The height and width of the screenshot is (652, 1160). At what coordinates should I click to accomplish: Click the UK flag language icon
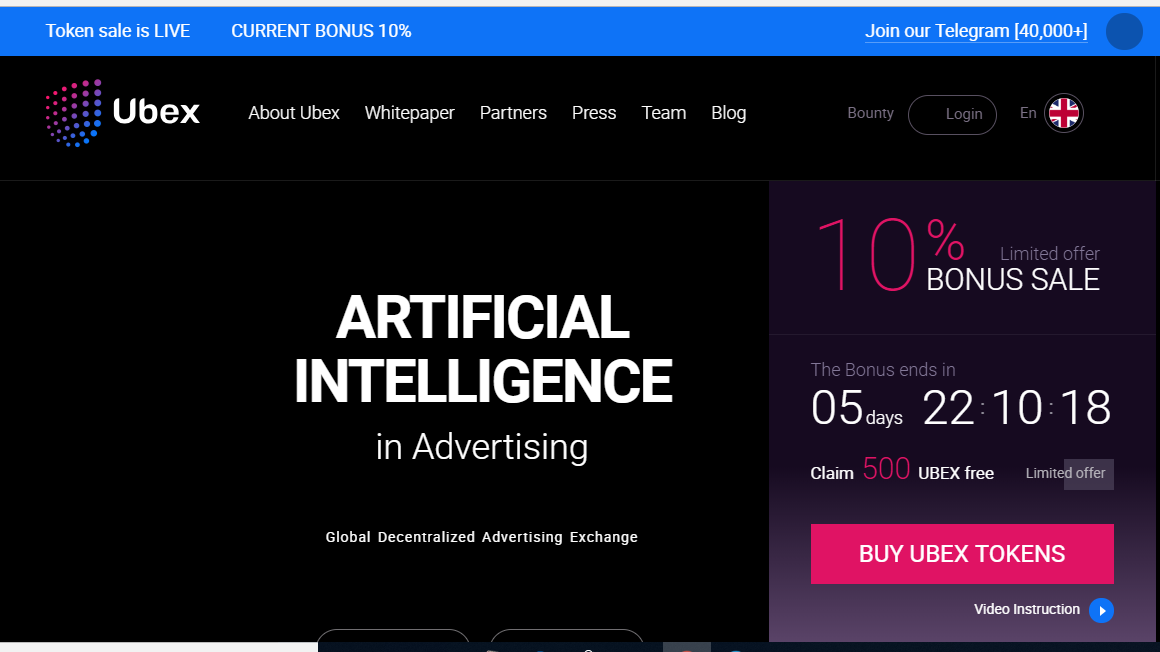(x=1064, y=113)
